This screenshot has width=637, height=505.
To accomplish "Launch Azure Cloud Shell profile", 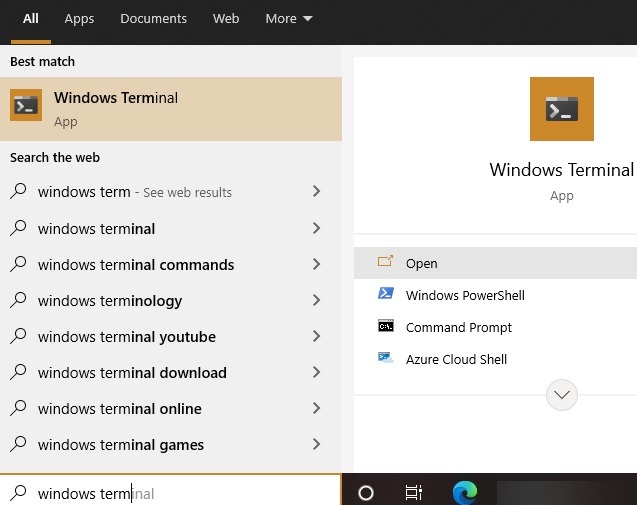I will [495, 360].
